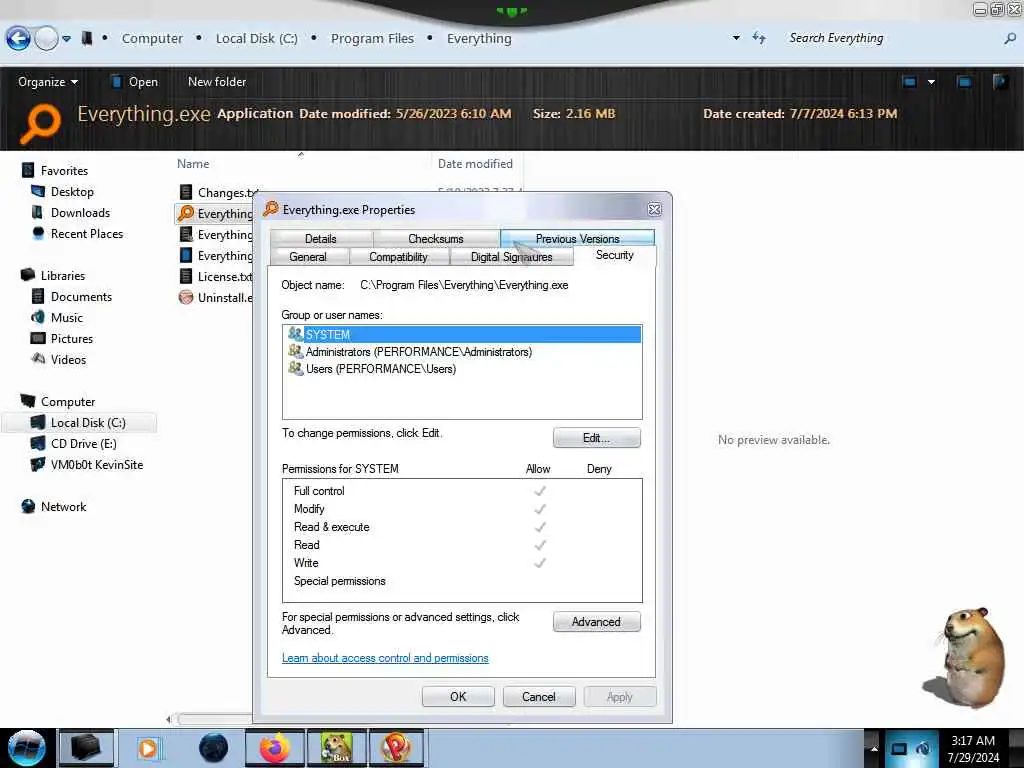Click the Edit... permissions button
The height and width of the screenshot is (768, 1024).
point(596,438)
